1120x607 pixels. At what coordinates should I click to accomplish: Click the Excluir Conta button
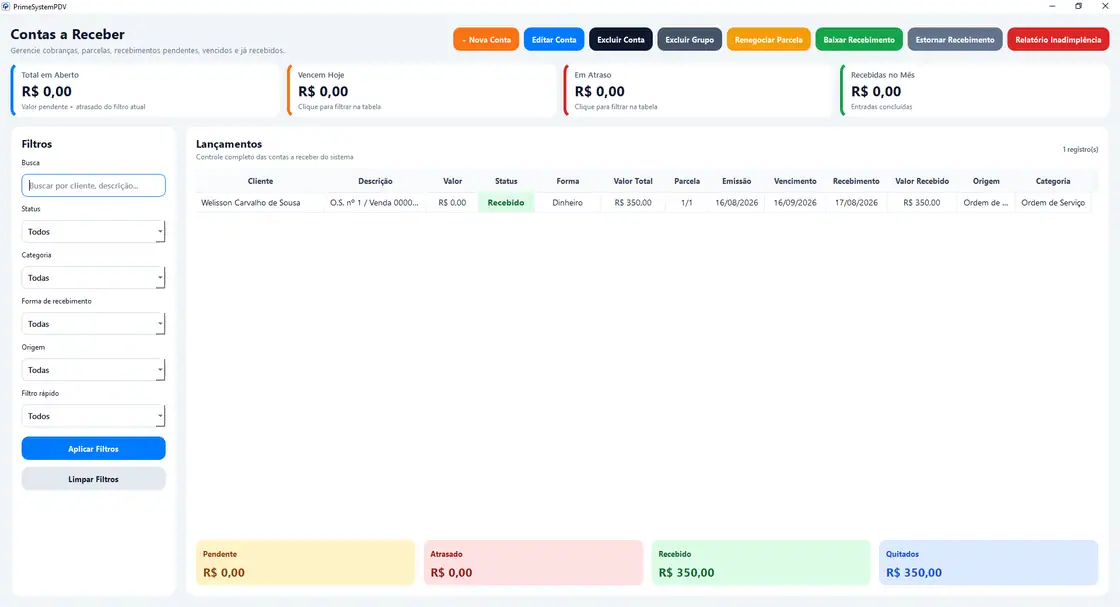click(x=621, y=39)
